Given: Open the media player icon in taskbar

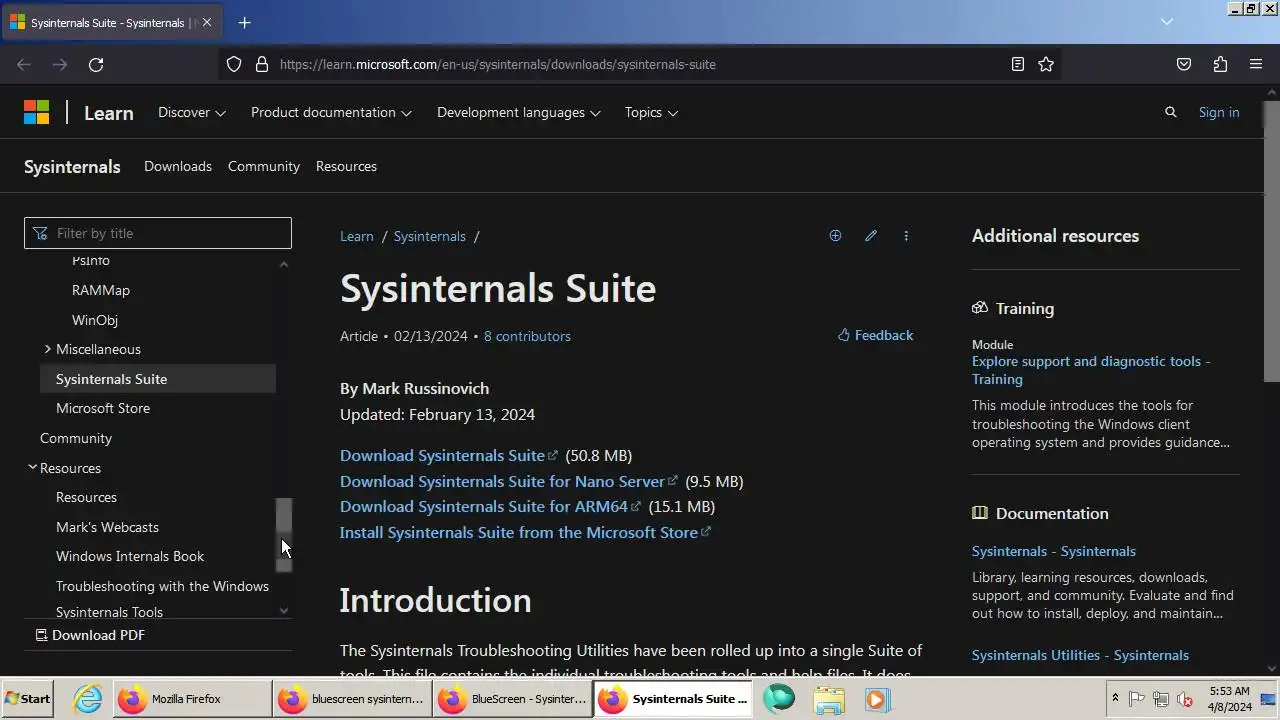Looking at the screenshot, I should [877, 699].
